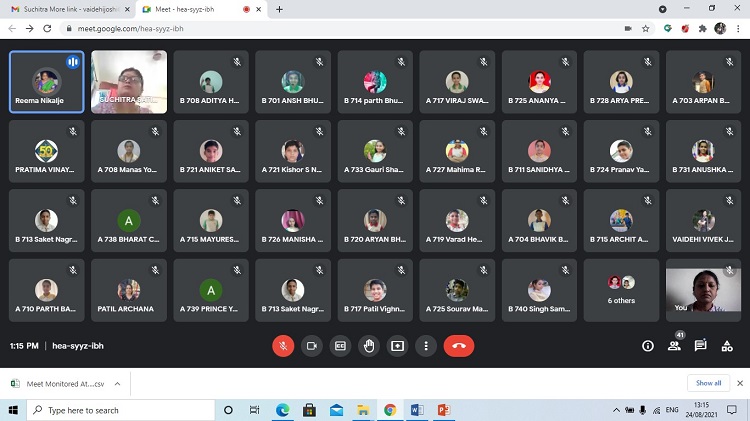Select Reema Nikalje's video tile
Image resolution: width=750 pixels, height=421 pixels.
tap(46, 82)
